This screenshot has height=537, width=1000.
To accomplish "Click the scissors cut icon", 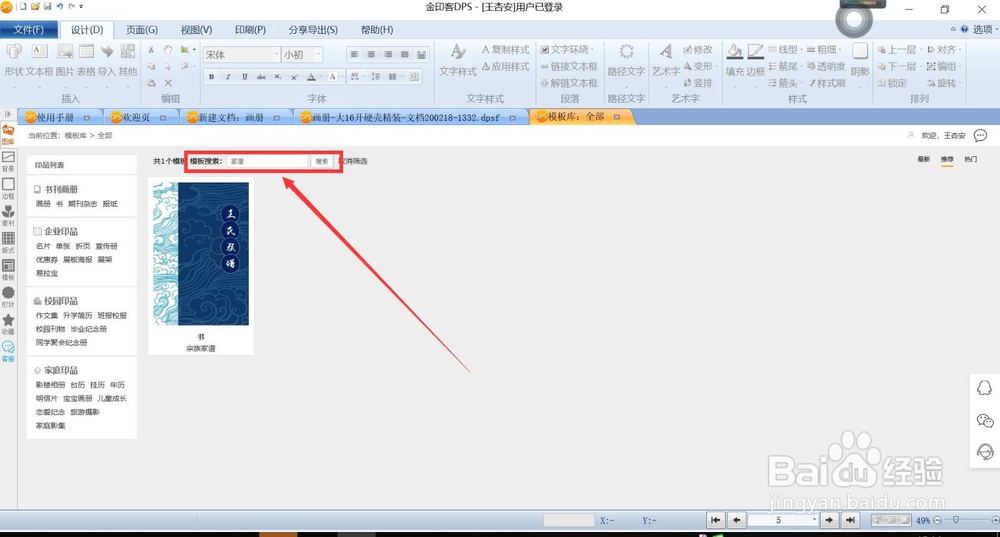I will [151, 50].
